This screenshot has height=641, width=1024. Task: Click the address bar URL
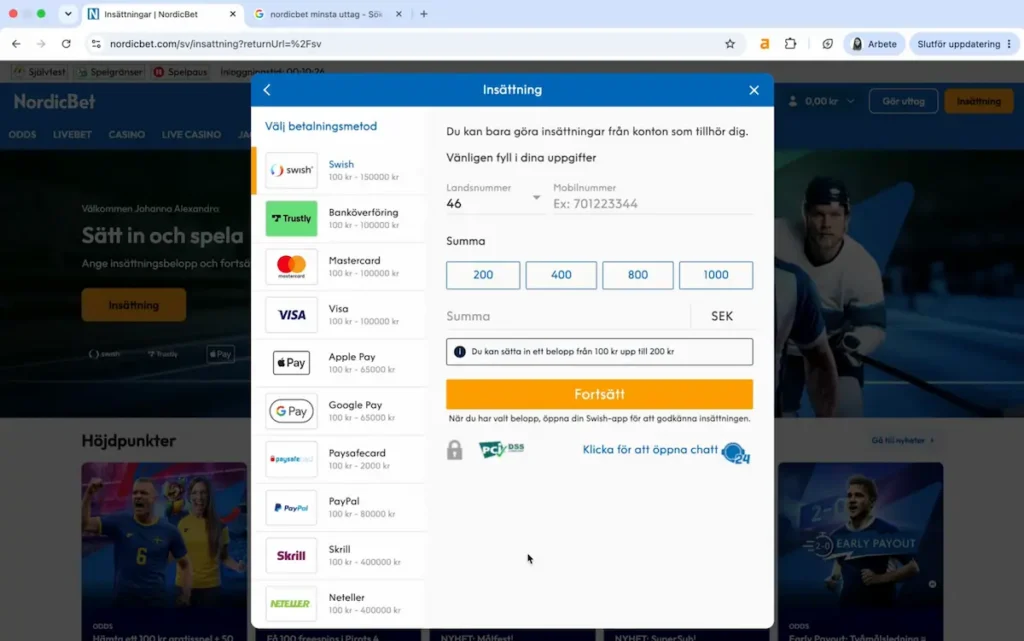point(216,44)
